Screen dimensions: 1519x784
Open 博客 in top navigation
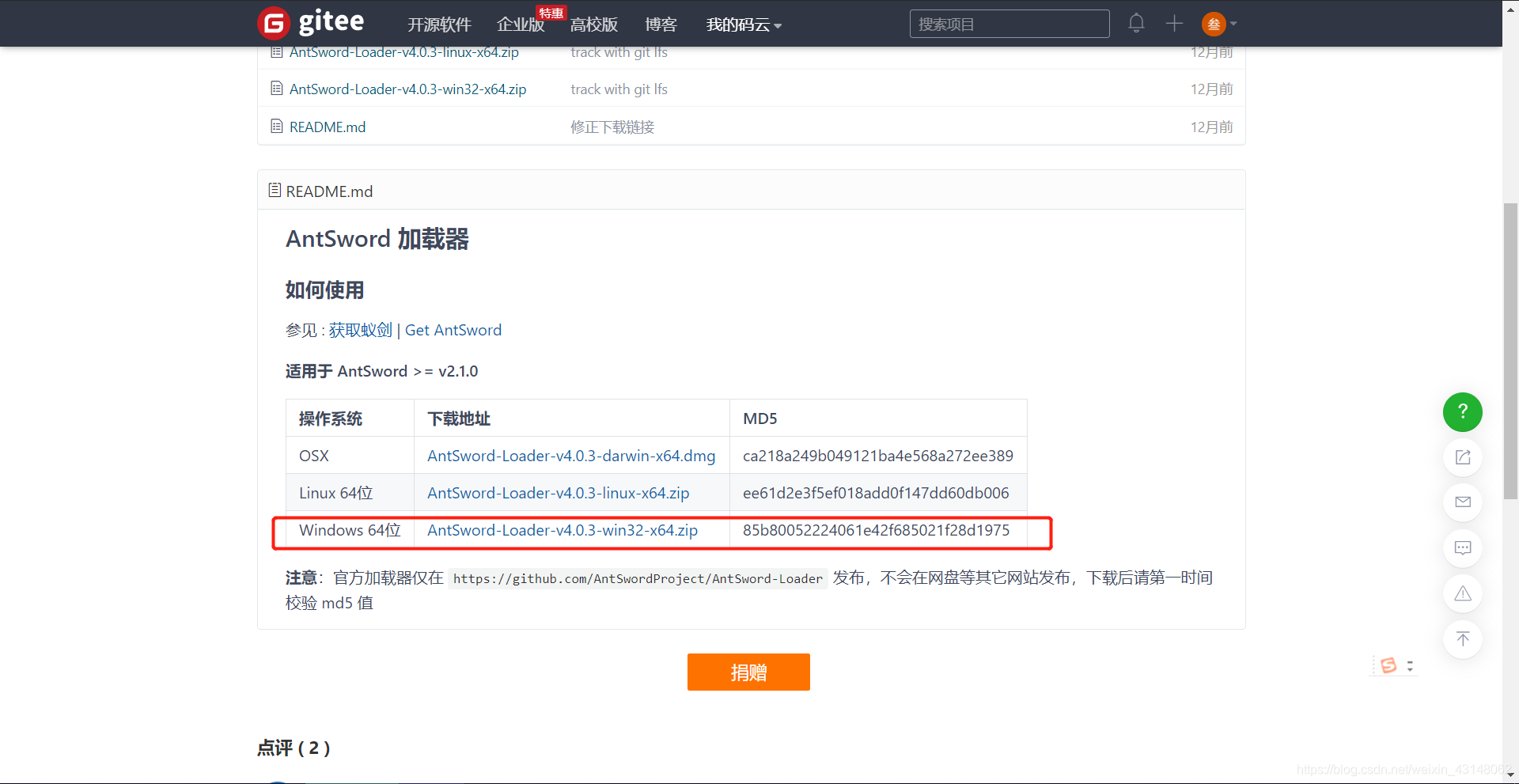pos(661,25)
